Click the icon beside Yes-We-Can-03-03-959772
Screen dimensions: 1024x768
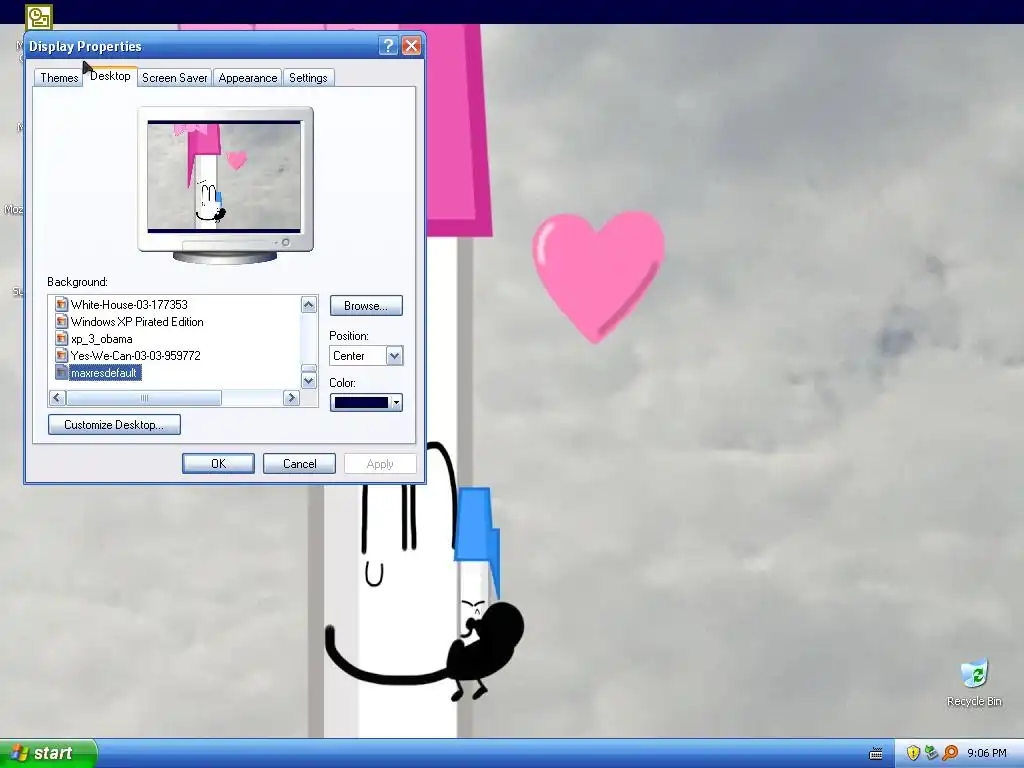(x=61, y=355)
